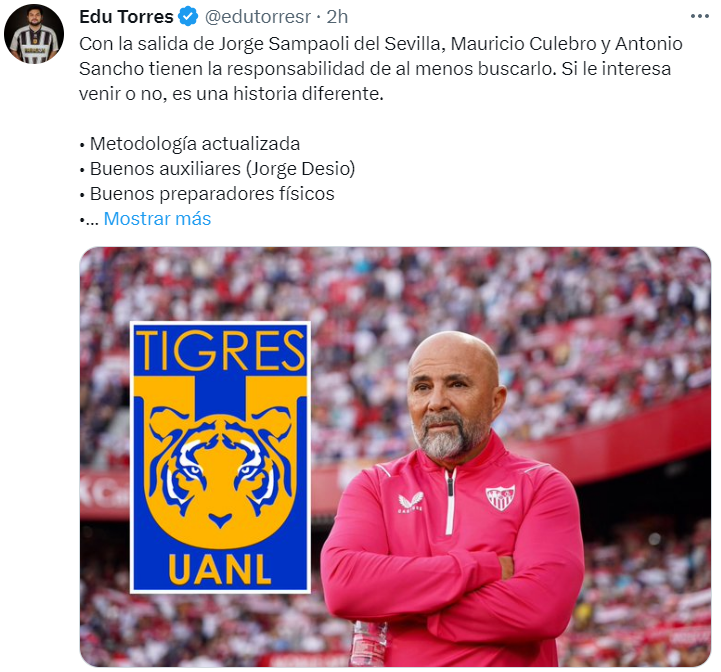721x672 pixels.
Task: Click the Metodología actualizada bullet line
Action: tap(189, 144)
